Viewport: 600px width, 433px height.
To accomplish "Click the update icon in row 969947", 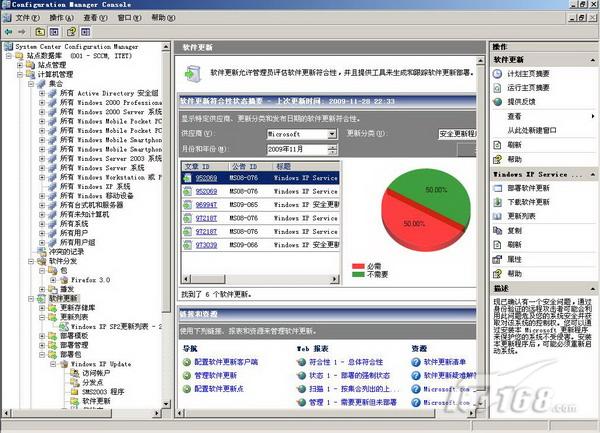I will (187, 205).
